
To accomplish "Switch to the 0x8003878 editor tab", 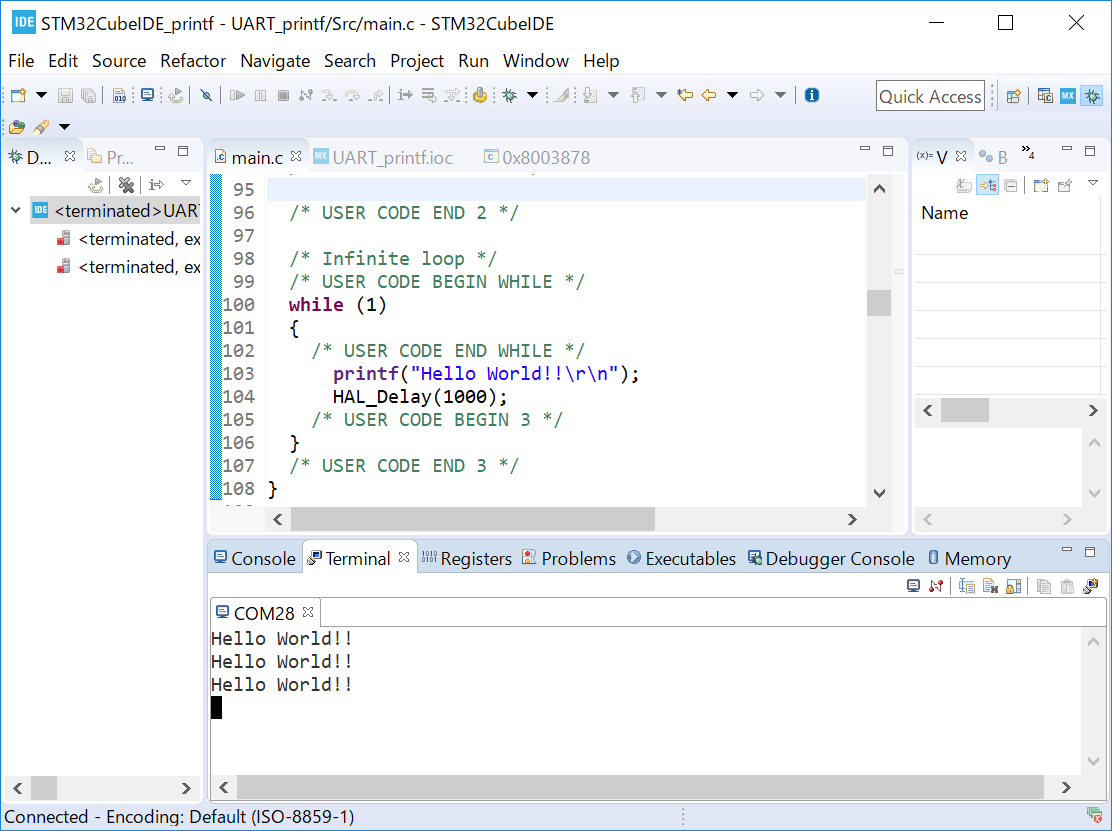I will (x=537, y=157).
